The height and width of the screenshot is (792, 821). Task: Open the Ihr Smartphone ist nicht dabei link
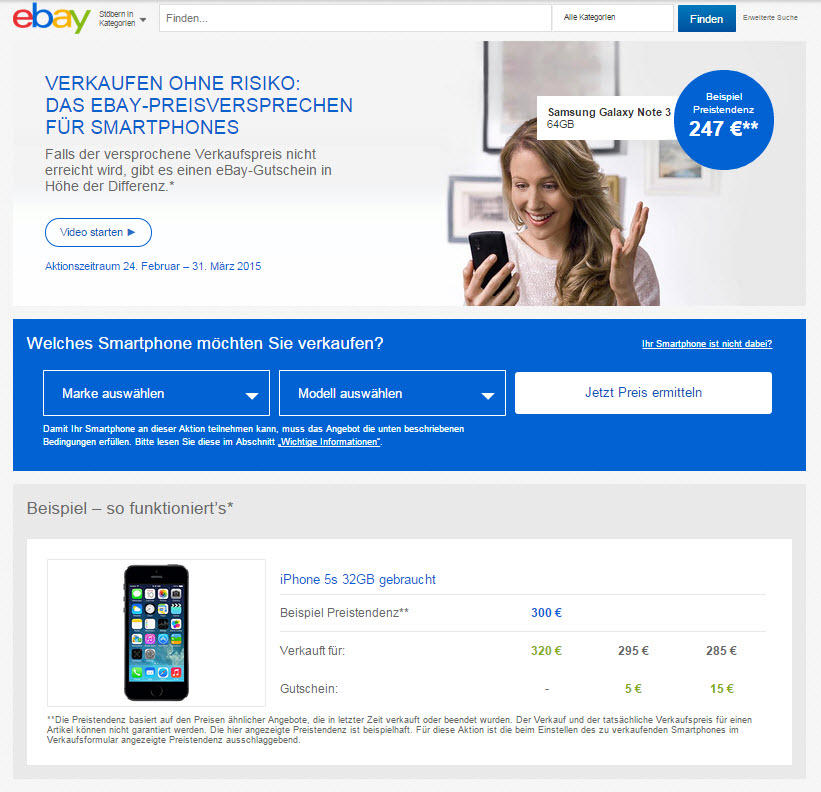707,344
